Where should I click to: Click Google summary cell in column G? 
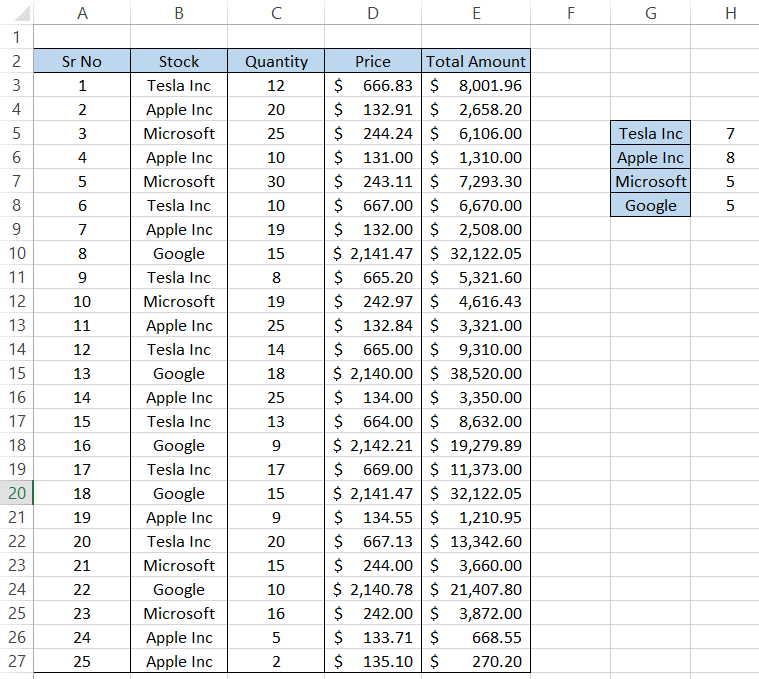[650, 205]
